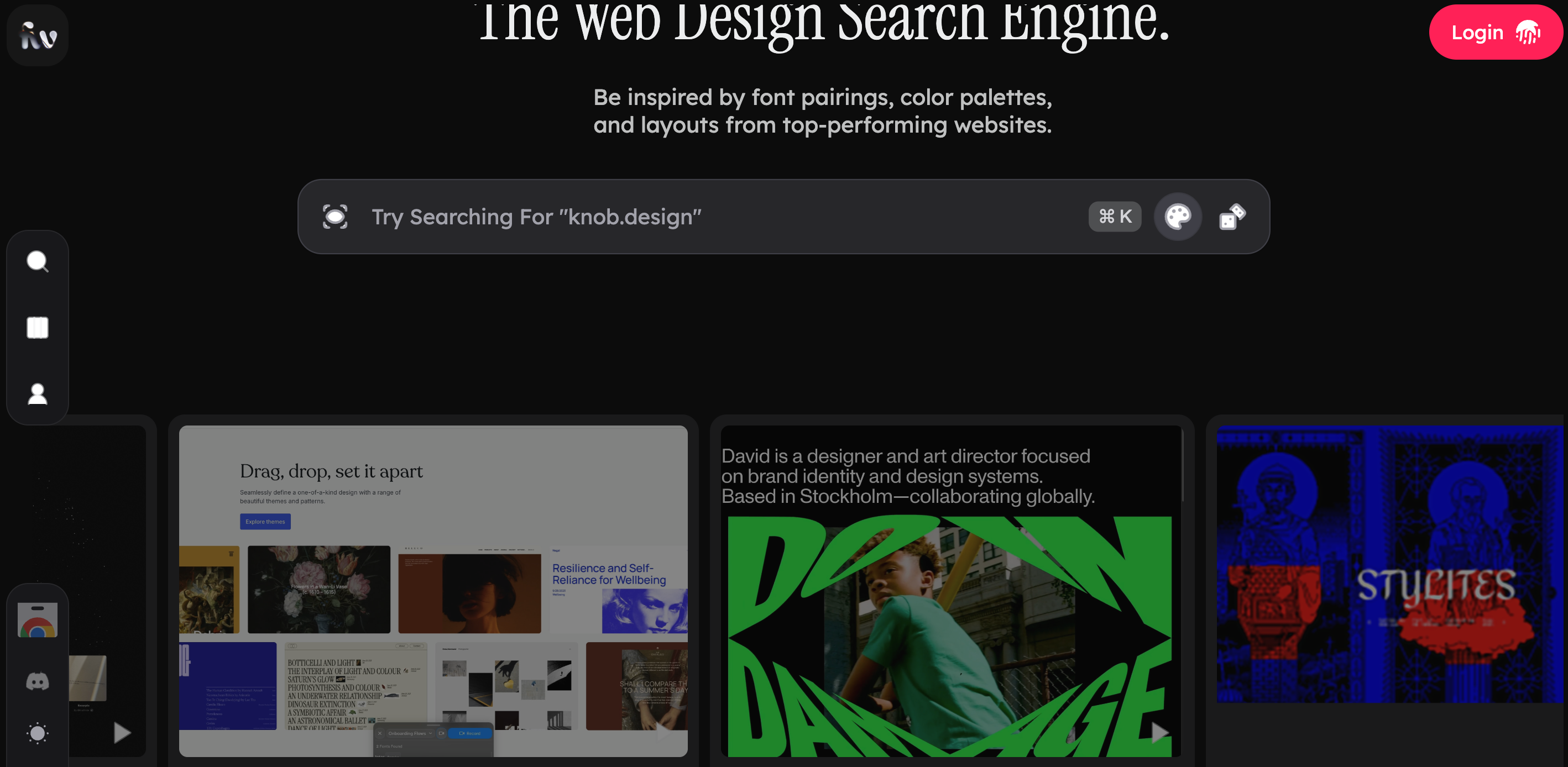The height and width of the screenshot is (767, 1568).
Task: Click the random dice icon in search bar
Action: click(1232, 217)
